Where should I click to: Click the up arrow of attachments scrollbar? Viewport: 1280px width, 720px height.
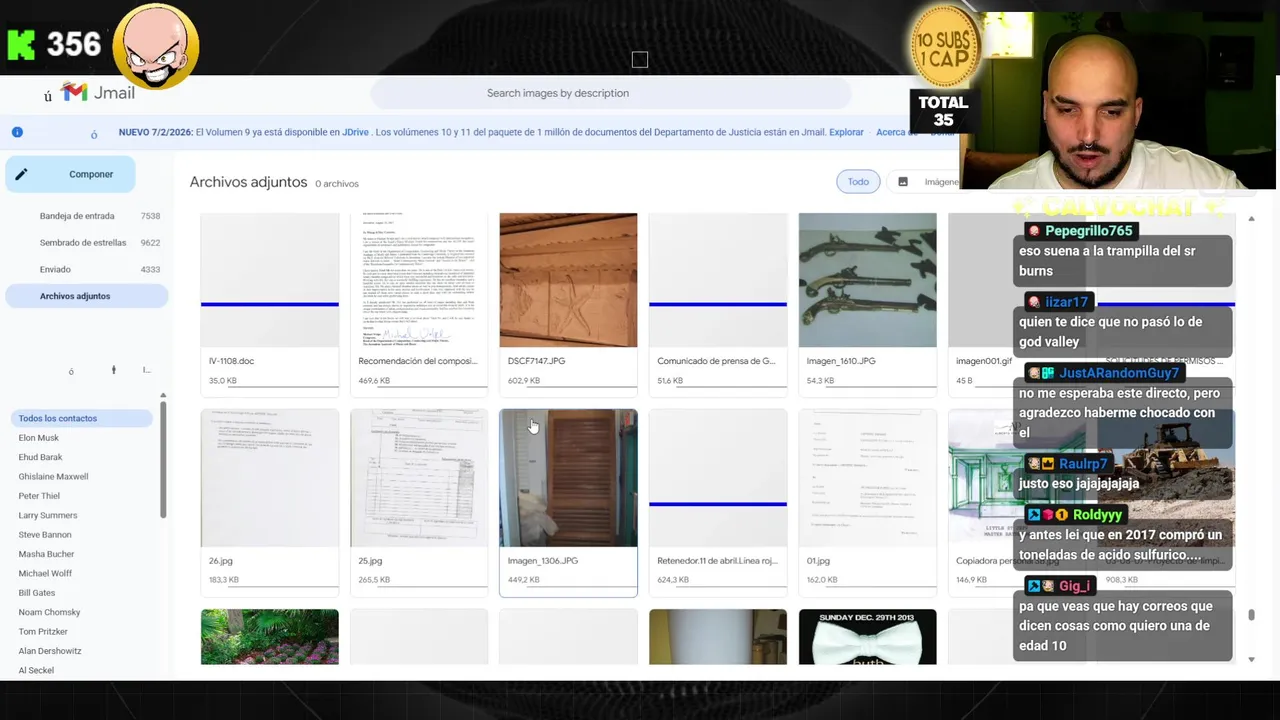point(1251,219)
